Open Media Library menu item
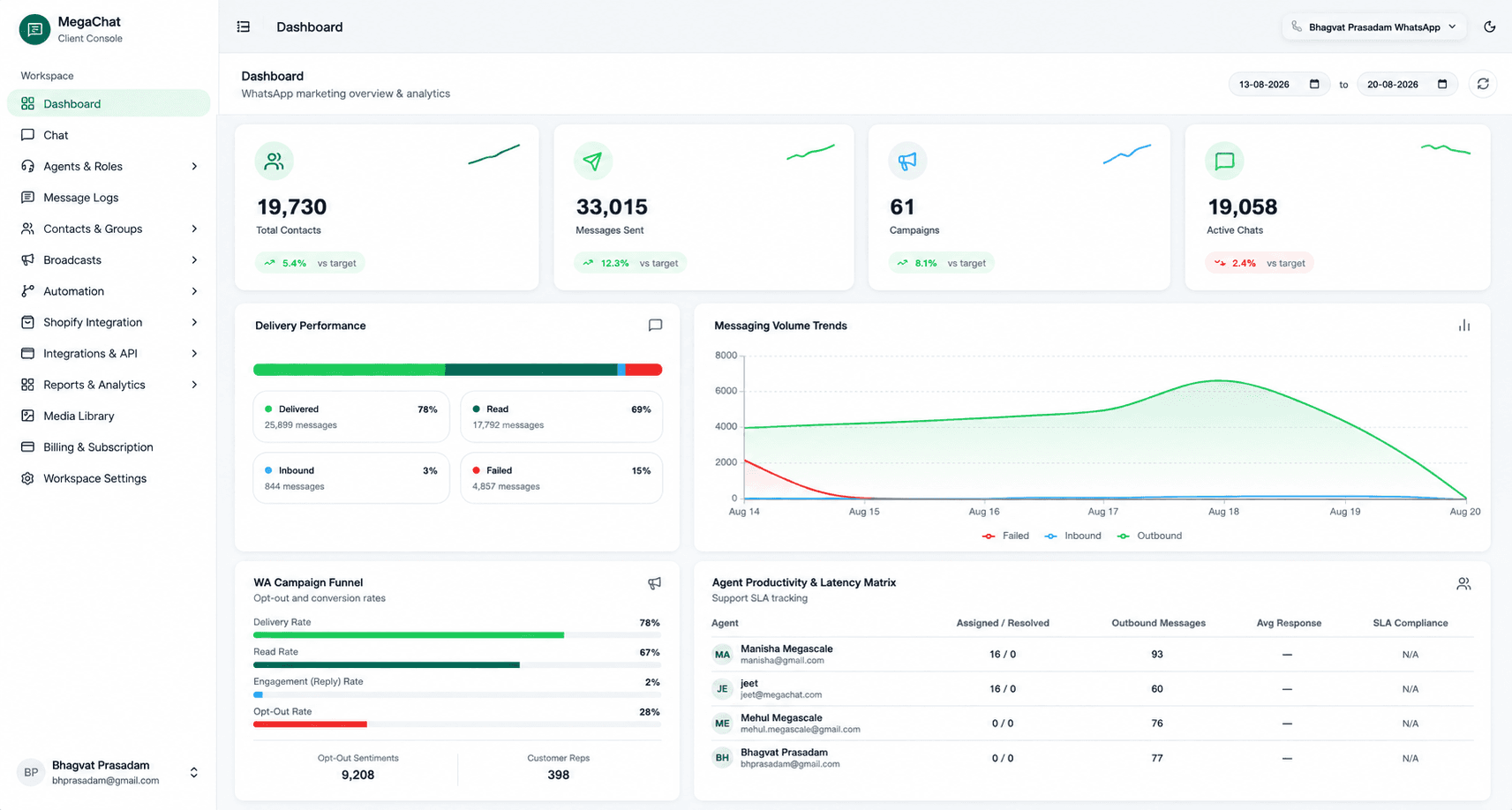Image resolution: width=1512 pixels, height=810 pixels. 109,416
